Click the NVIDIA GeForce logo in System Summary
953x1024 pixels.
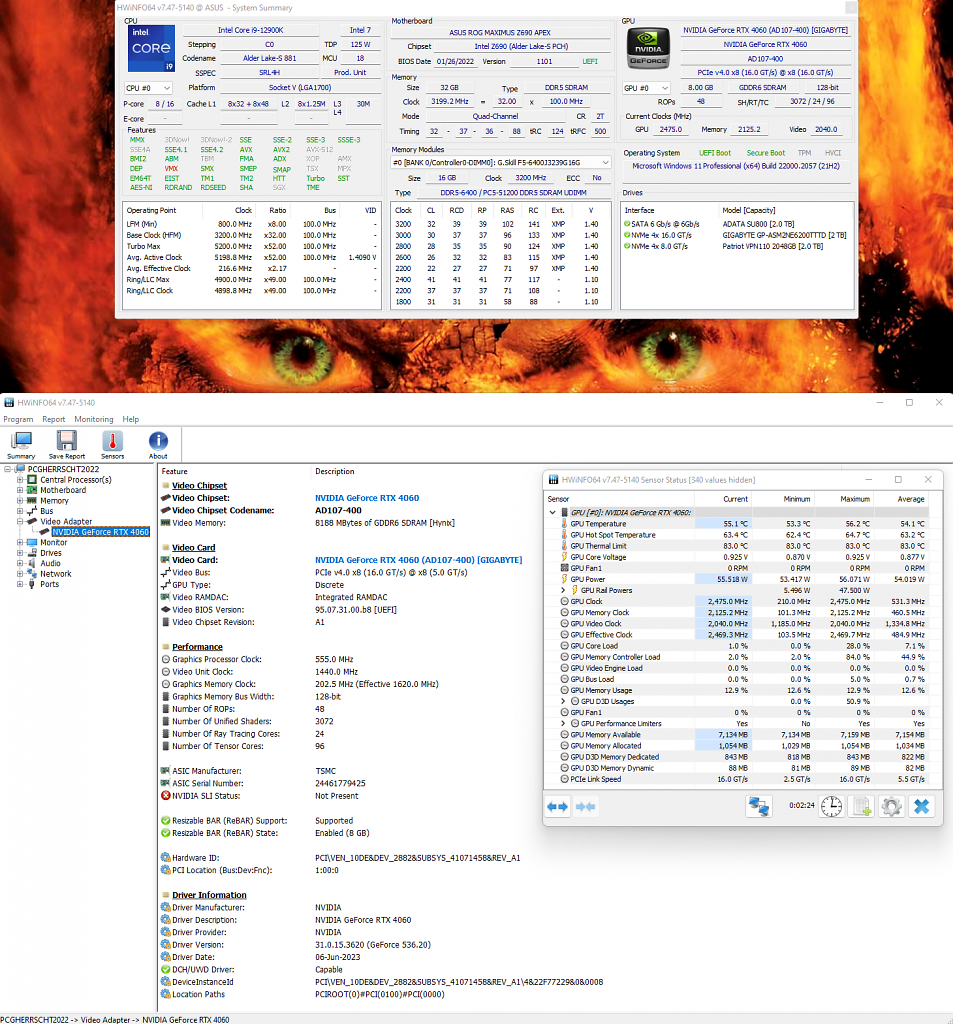648,48
